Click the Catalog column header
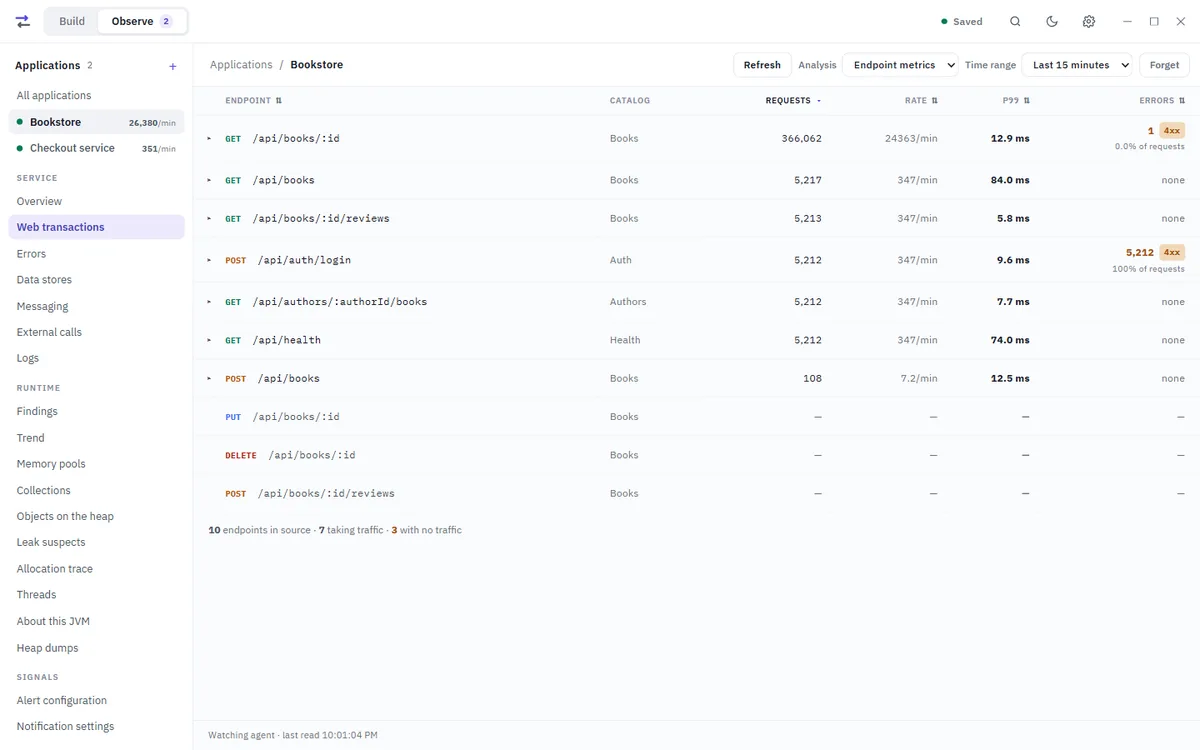The height and width of the screenshot is (750, 1200). pyautogui.click(x=630, y=100)
